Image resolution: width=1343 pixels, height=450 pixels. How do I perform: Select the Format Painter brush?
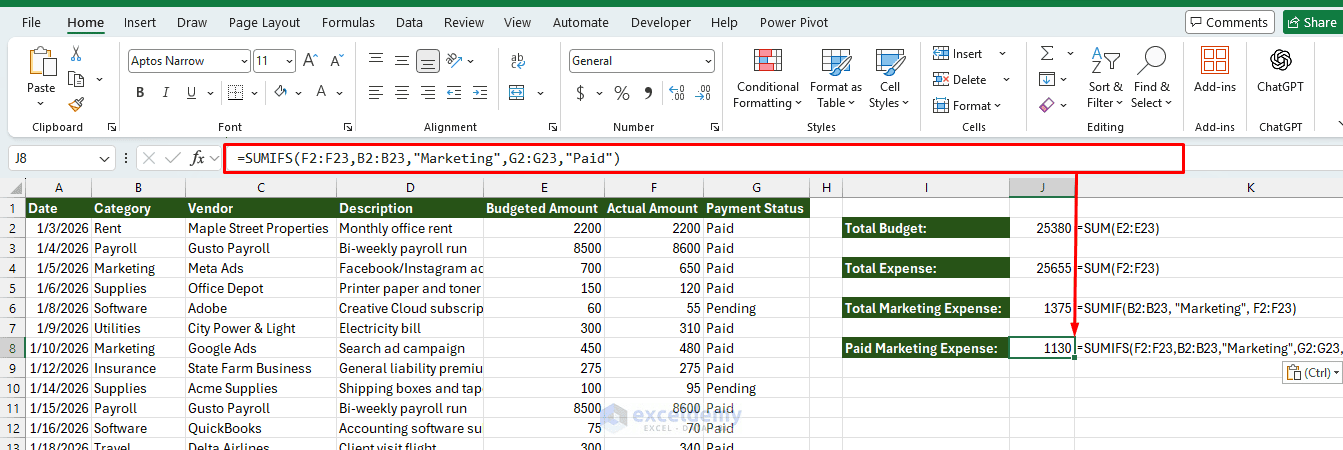point(76,104)
